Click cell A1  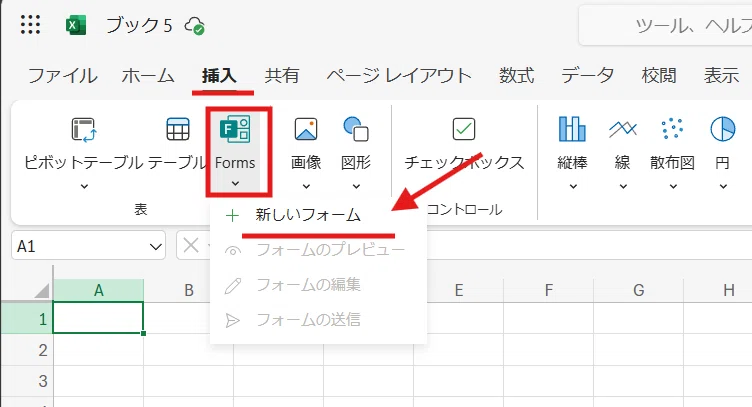click(98, 318)
